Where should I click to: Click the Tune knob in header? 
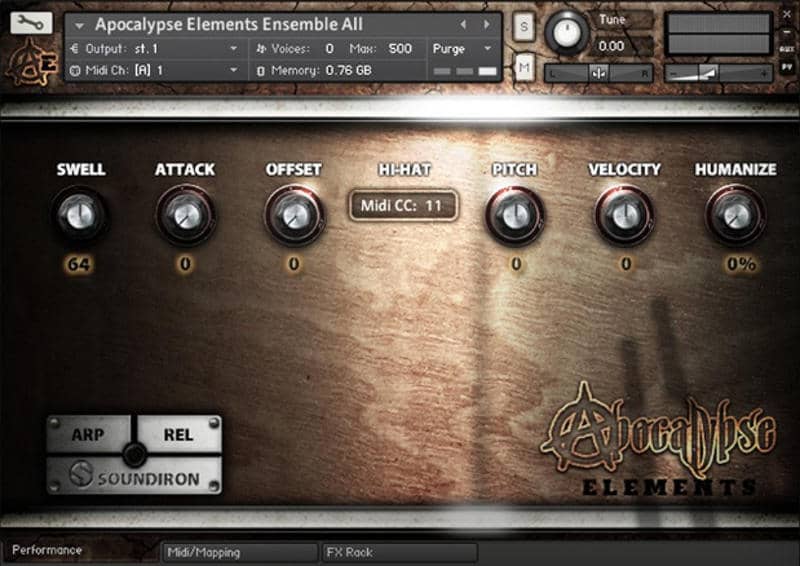pyautogui.click(x=567, y=33)
